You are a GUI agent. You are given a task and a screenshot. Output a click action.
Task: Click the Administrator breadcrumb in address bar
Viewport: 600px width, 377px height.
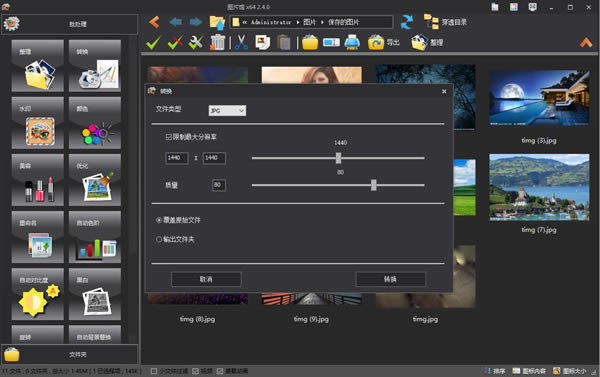271,22
